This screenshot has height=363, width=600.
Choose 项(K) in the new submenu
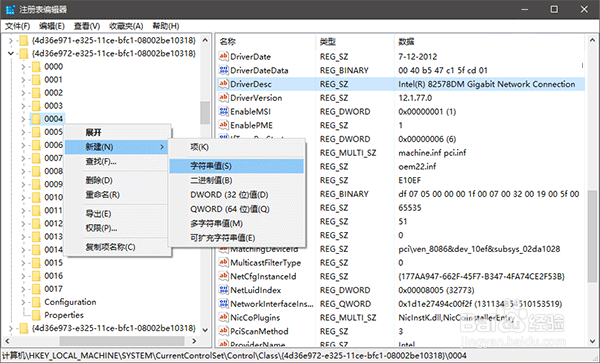(x=236, y=147)
